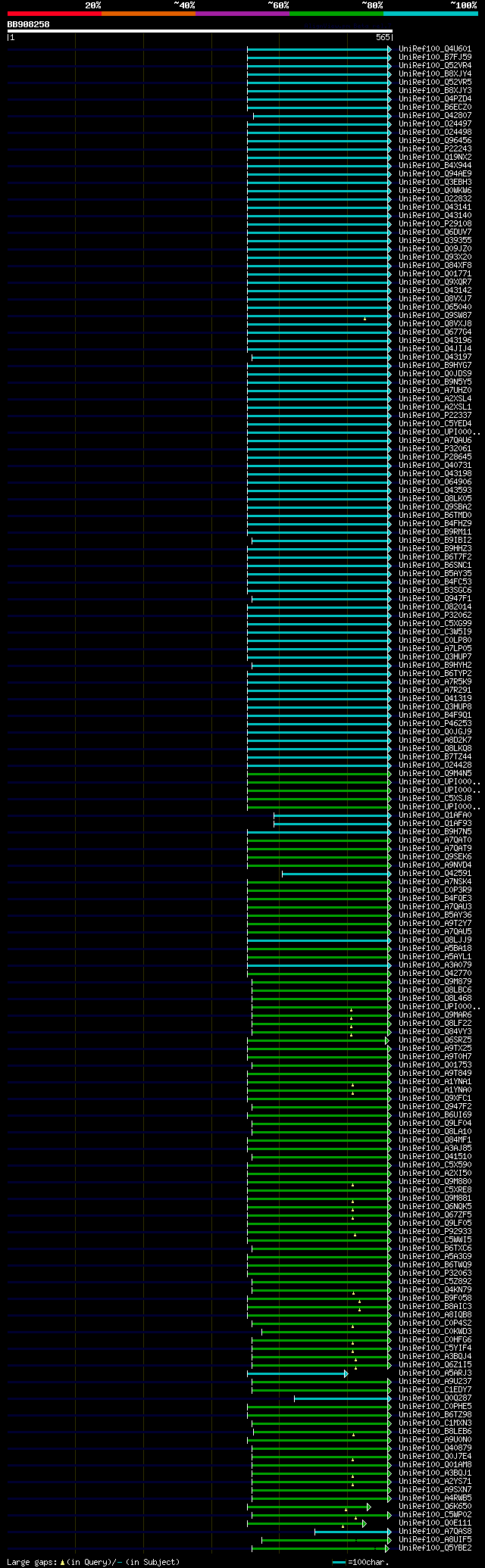Click hit label UniRef100_O64906
The height and width of the screenshot is (1568, 485).
(x=435, y=482)
